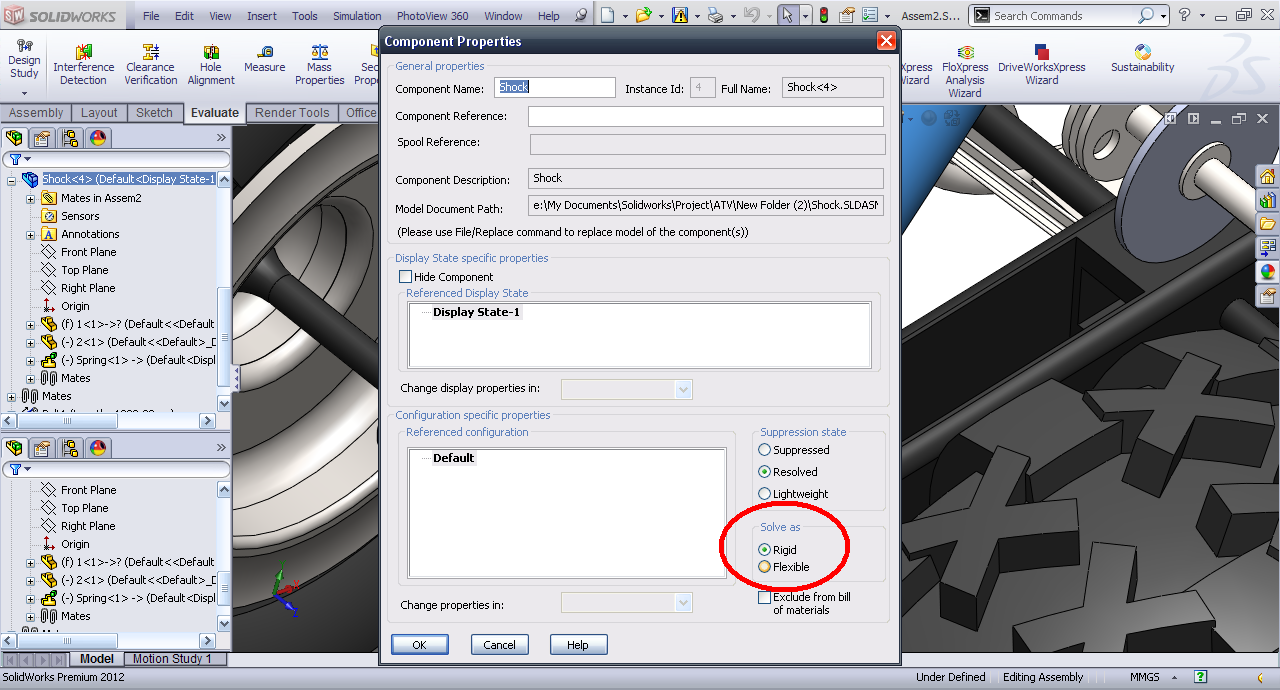Viewport: 1280px width, 690px height.
Task: Check the Hide Component box
Action: coord(405,277)
